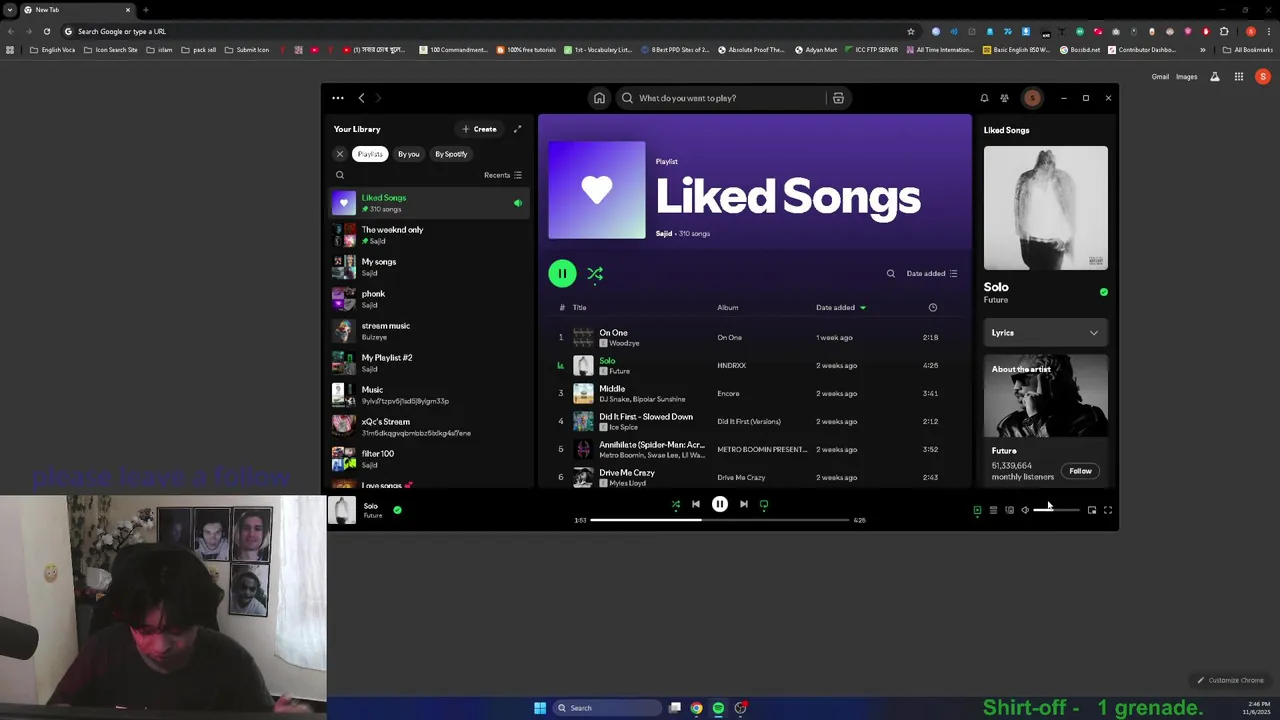The width and height of the screenshot is (1280, 720).
Task: Open Windows Start button
Action: tap(540, 708)
